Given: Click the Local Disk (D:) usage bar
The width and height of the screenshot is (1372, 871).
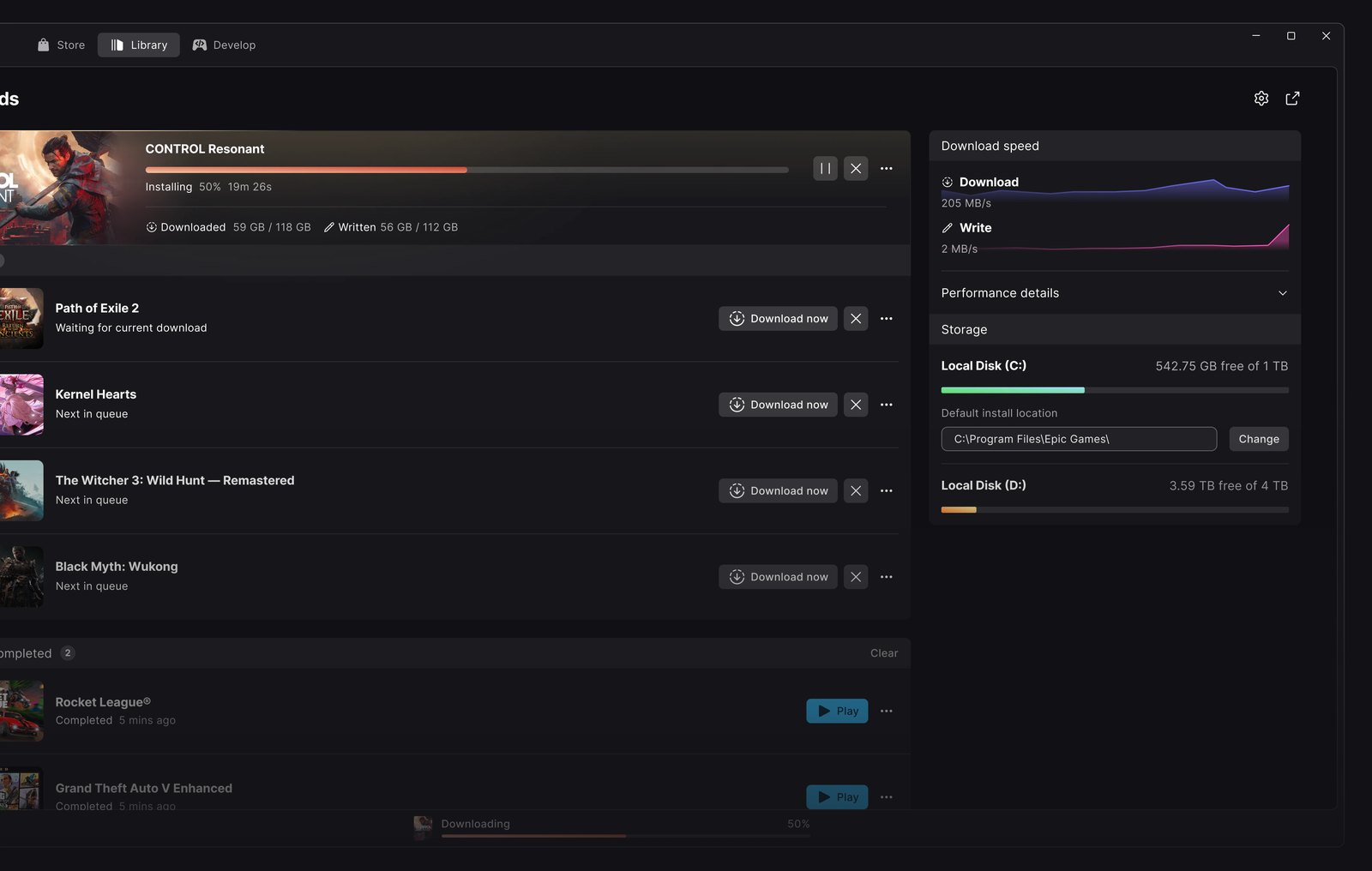Looking at the screenshot, I should [1115, 509].
